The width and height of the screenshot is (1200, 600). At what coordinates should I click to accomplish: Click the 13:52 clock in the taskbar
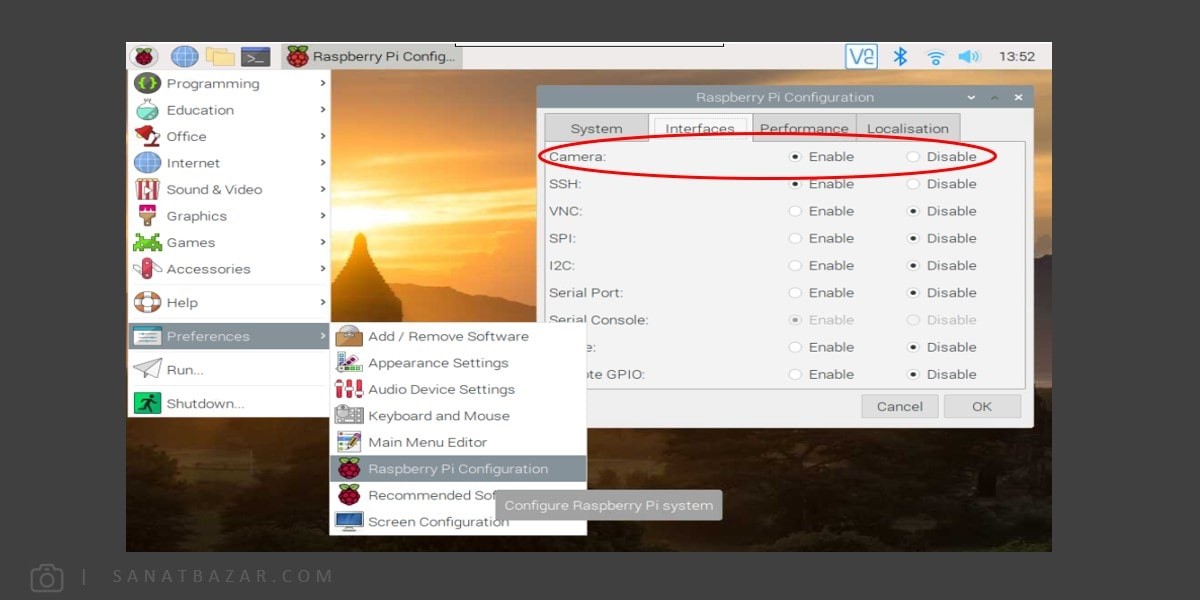point(1017,57)
